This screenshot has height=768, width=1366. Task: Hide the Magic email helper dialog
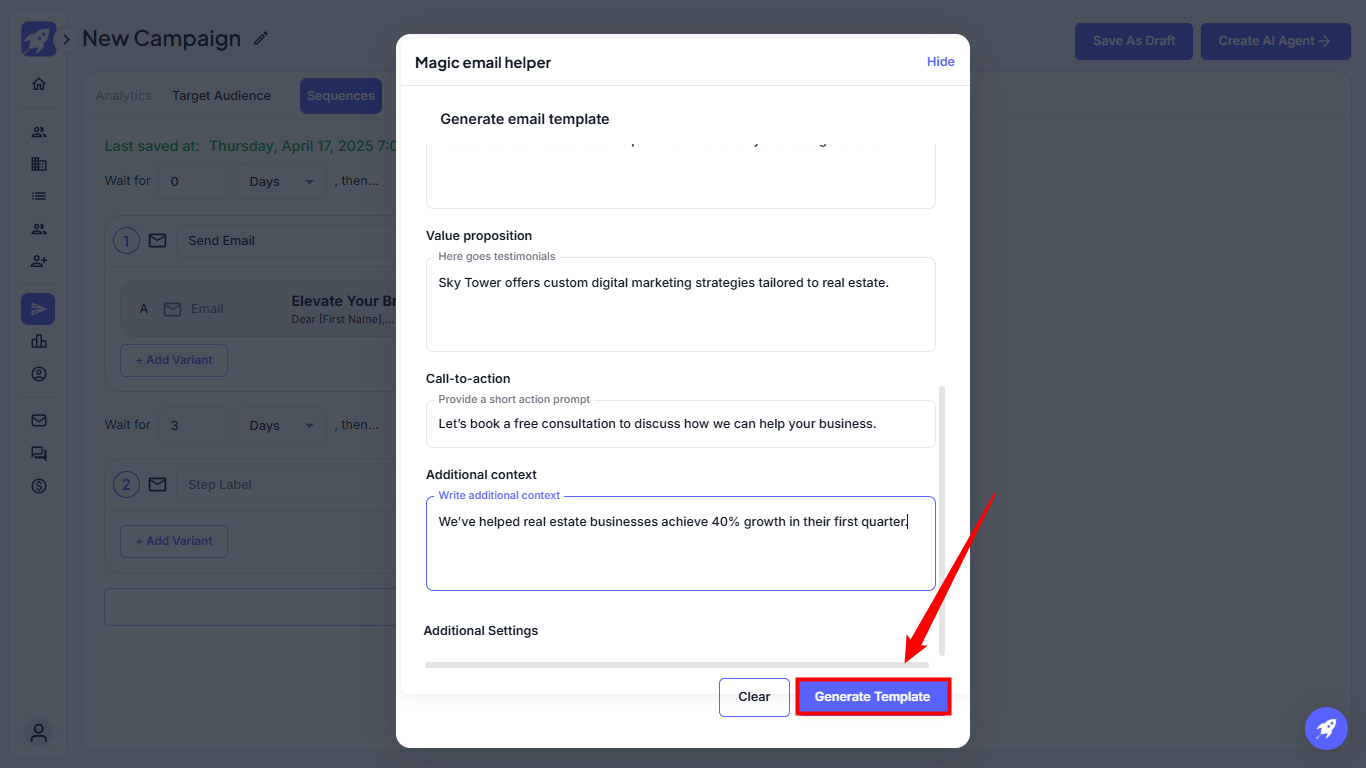(940, 62)
